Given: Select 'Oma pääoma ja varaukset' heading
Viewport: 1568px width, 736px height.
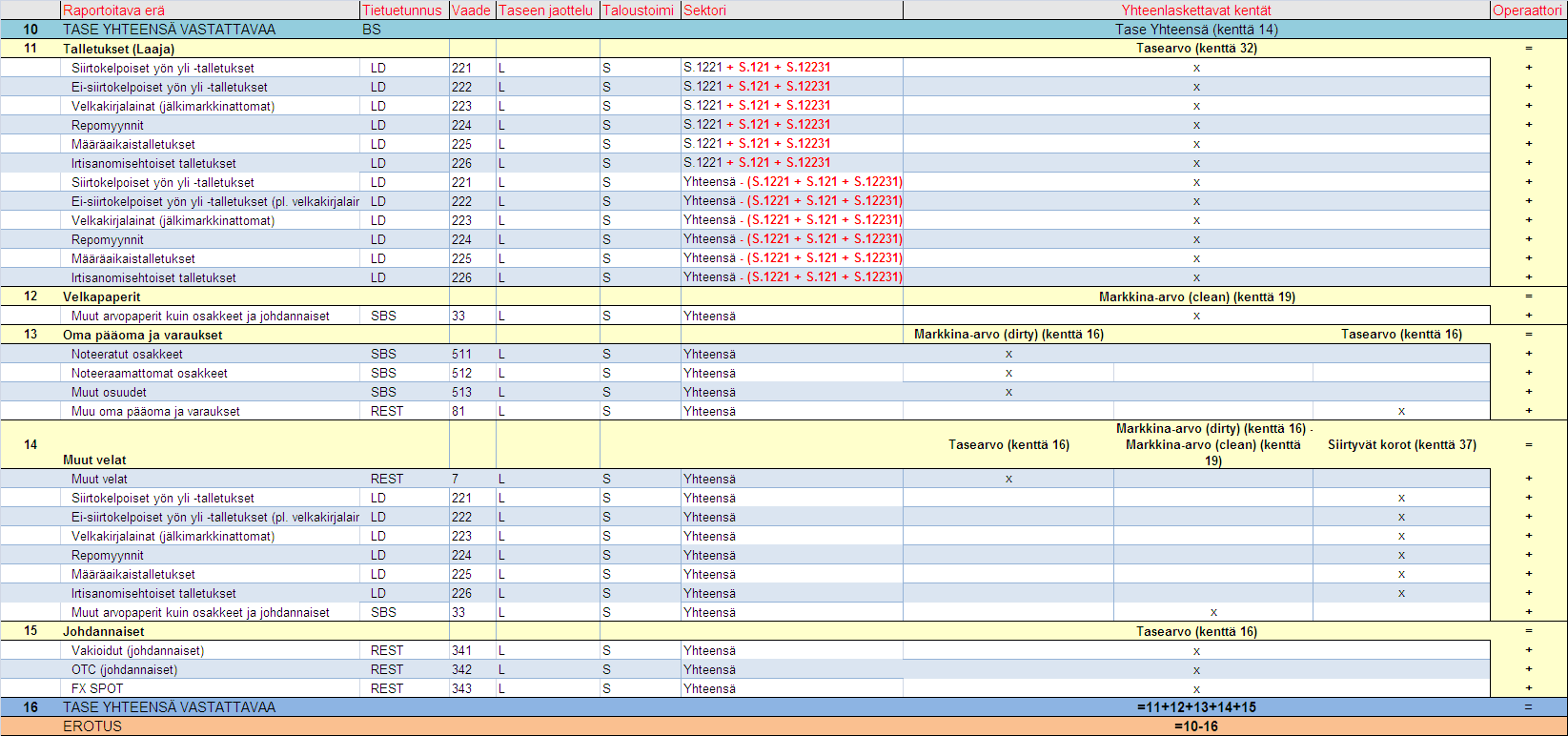Looking at the screenshot, I should pyautogui.click(x=143, y=335).
